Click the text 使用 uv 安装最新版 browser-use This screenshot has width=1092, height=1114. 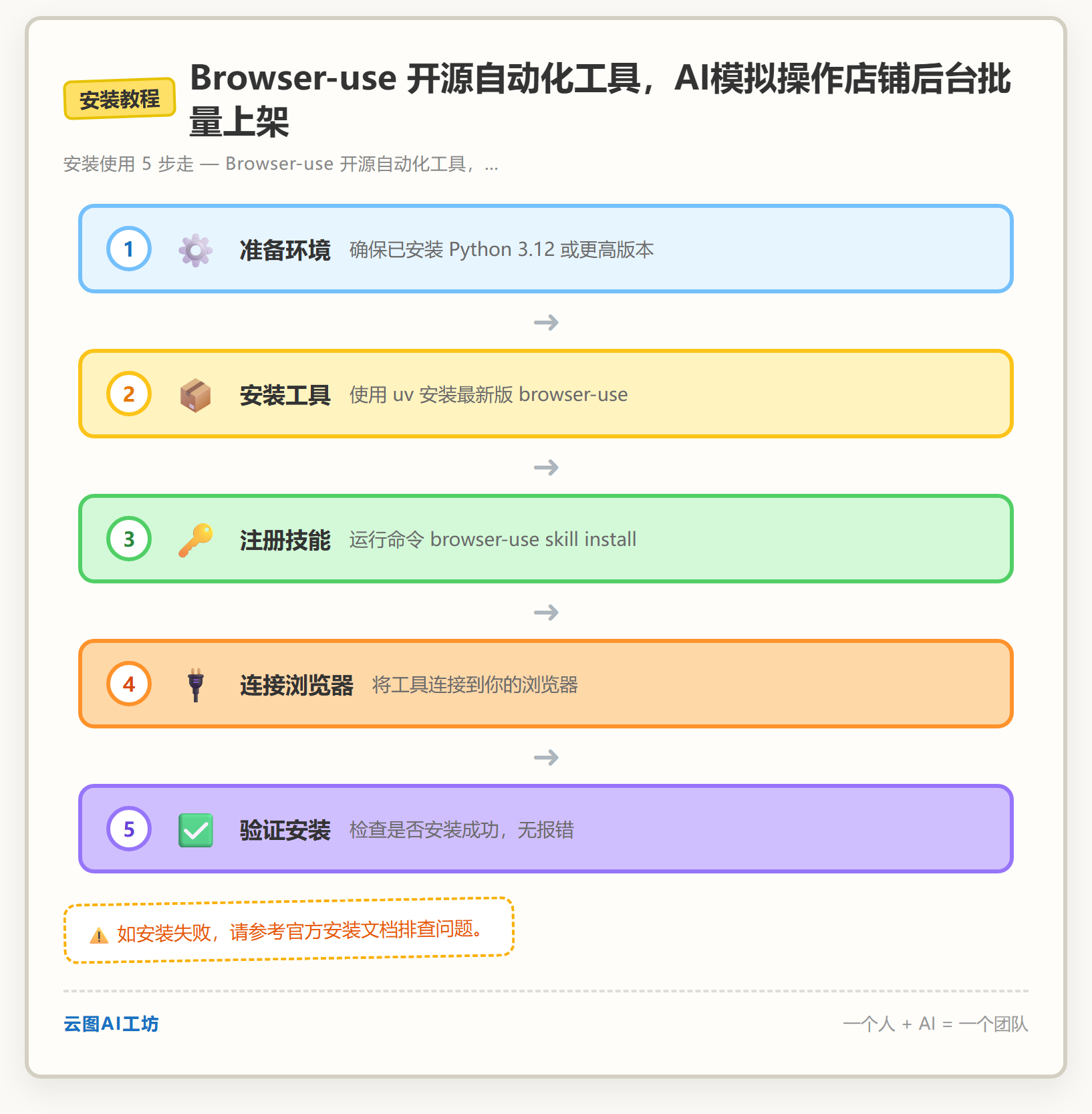pos(489,395)
